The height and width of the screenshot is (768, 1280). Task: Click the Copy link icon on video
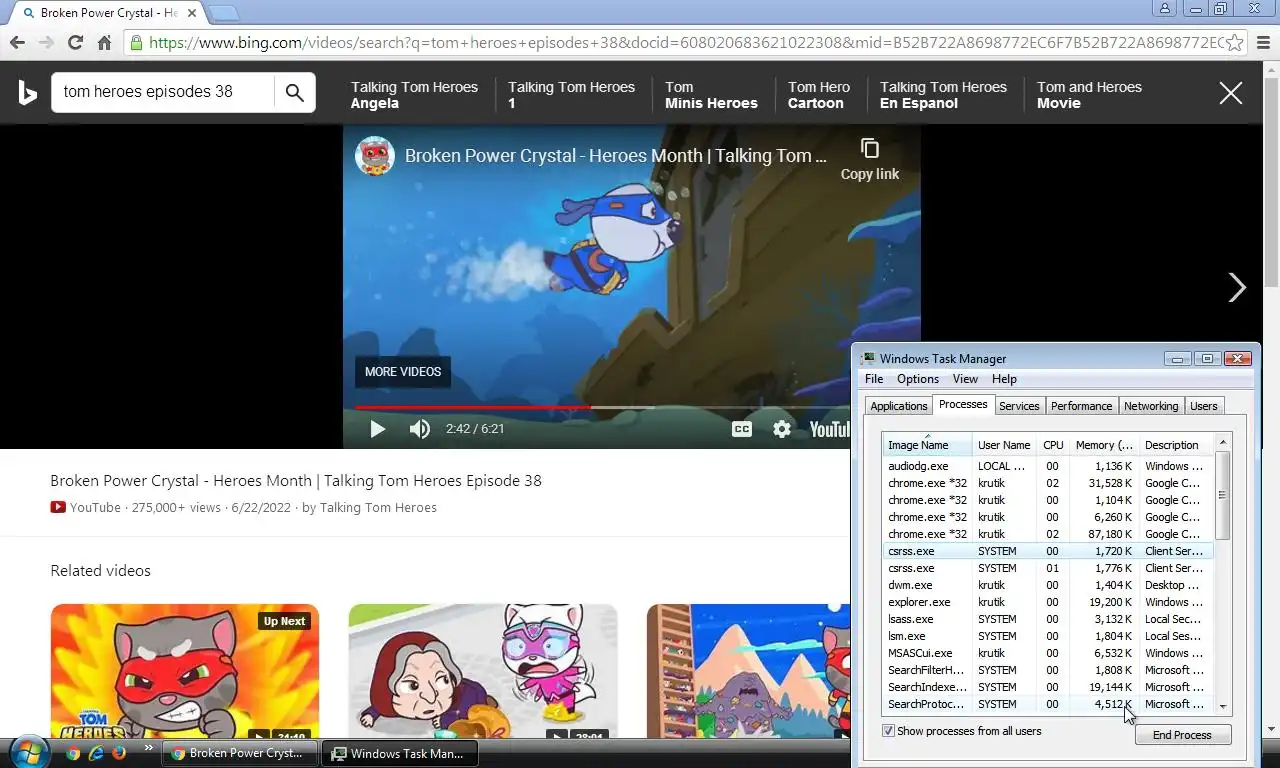pyautogui.click(x=870, y=149)
